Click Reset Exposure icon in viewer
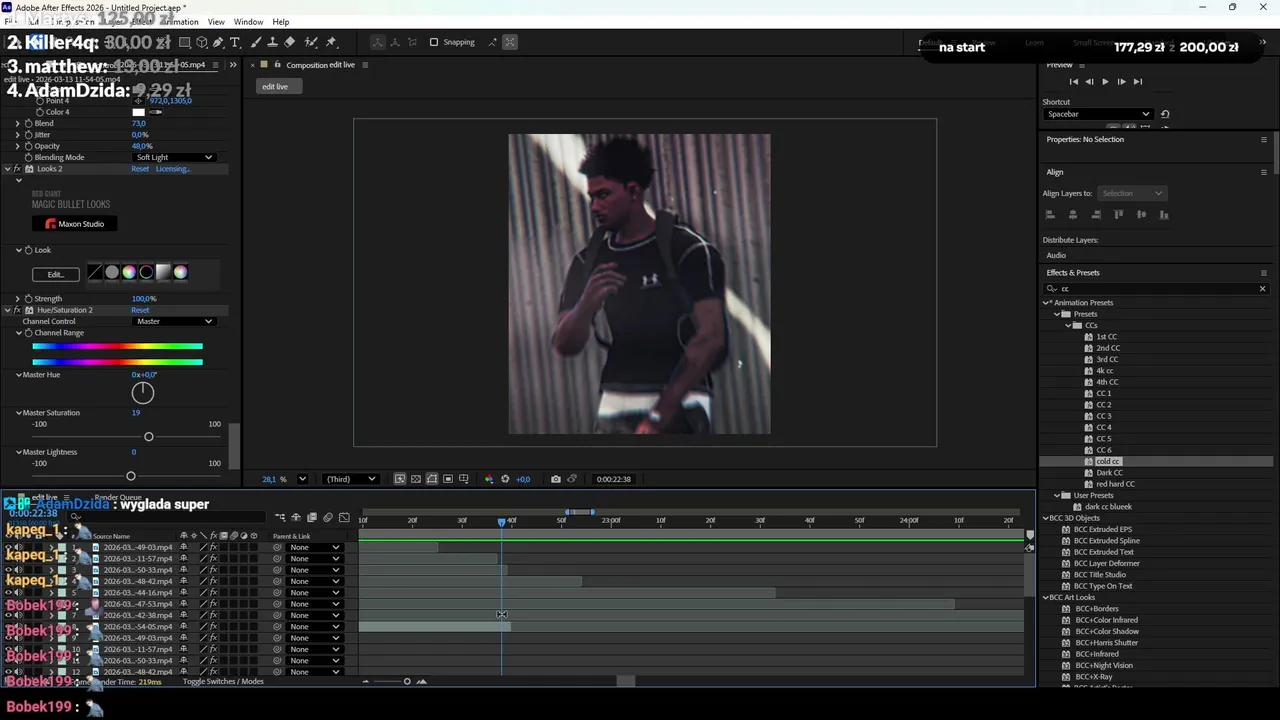Viewport: 1280px width, 720px height. (505, 479)
